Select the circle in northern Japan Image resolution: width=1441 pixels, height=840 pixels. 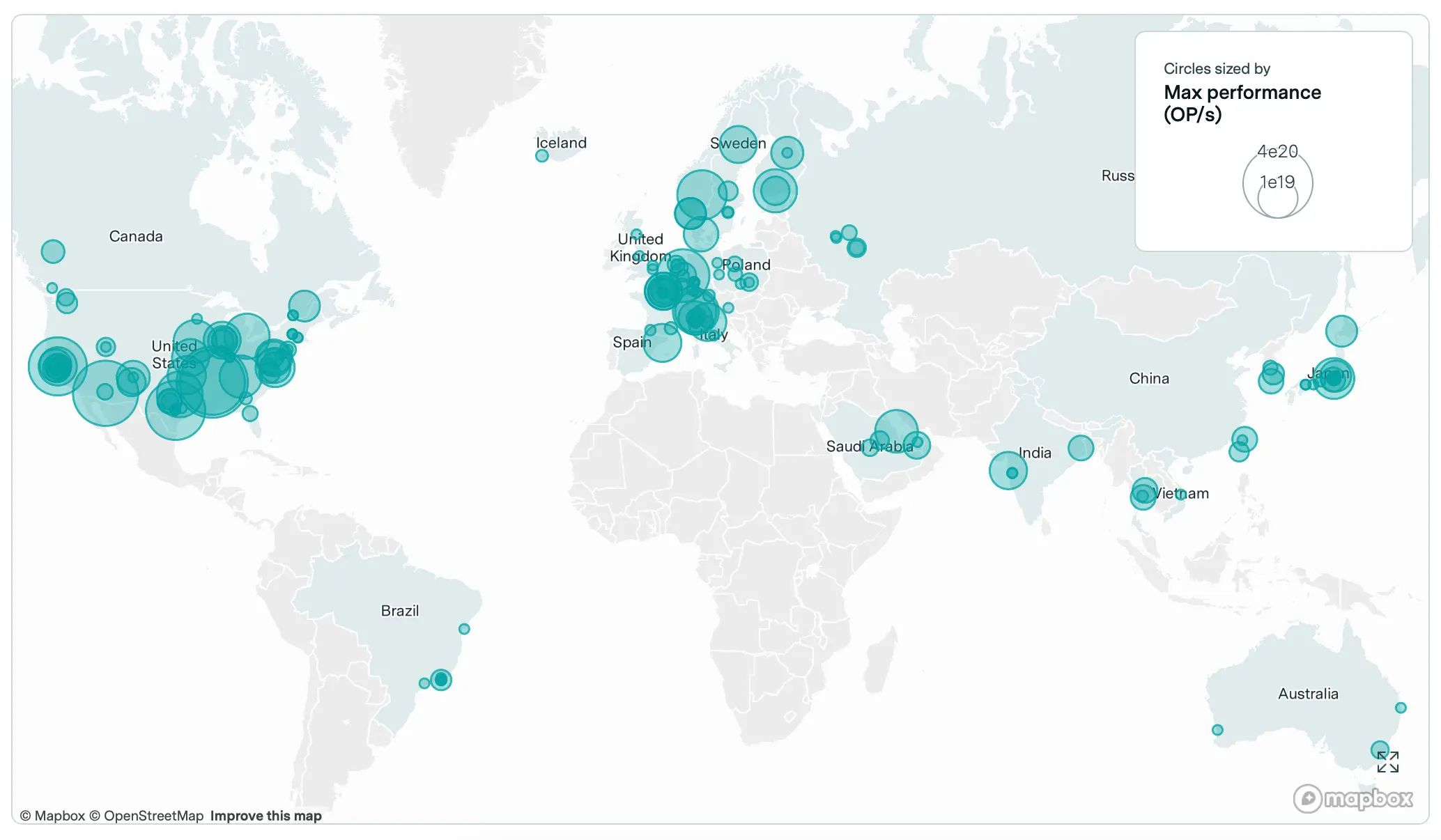coord(1341,331)
